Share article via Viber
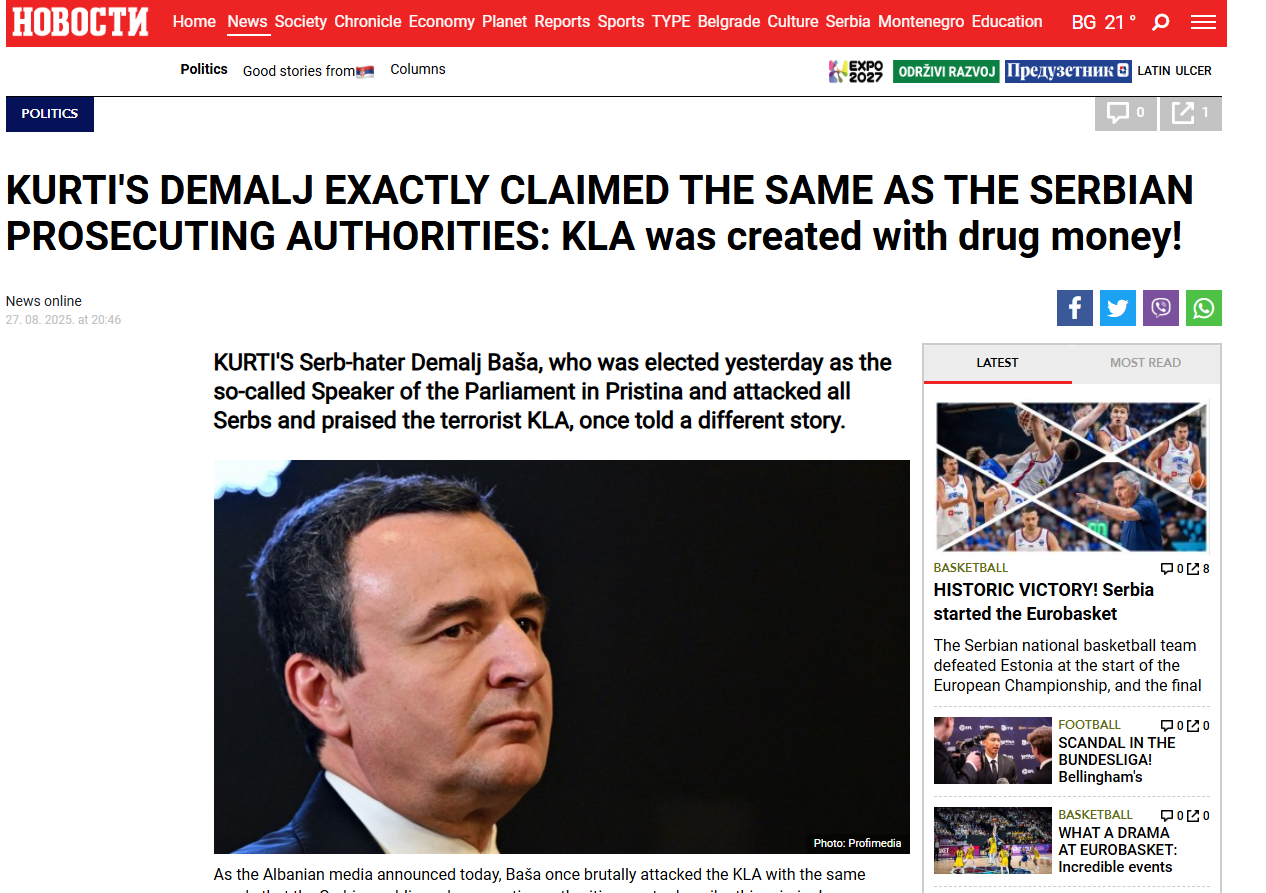 click(1160, 308)
